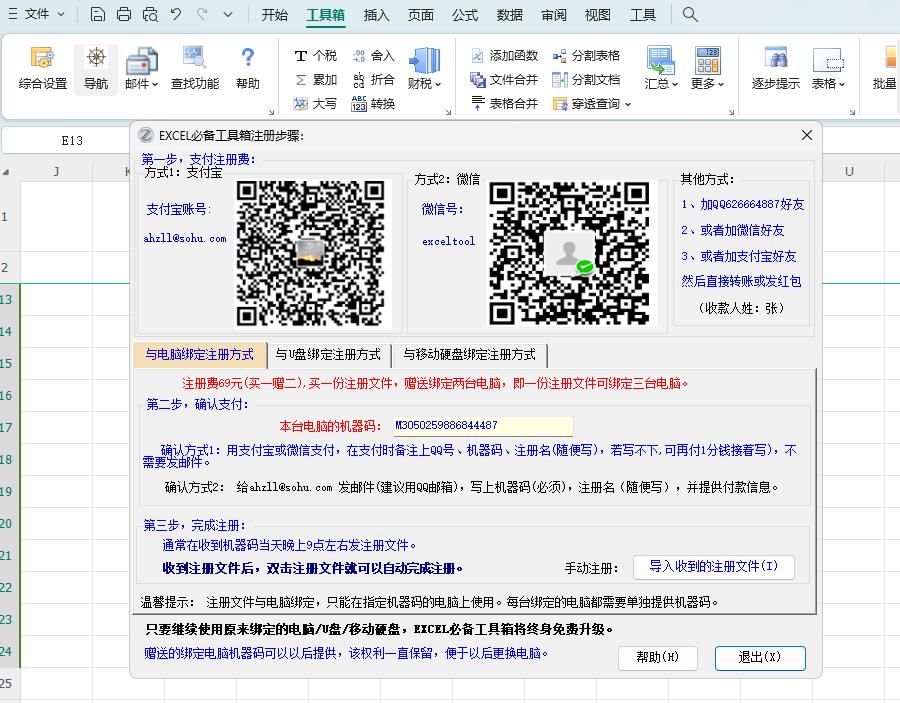Click the ahzll@sohu.com Alipay account text
The width and height of the screenshot is (900, 703).
(185, 238)
